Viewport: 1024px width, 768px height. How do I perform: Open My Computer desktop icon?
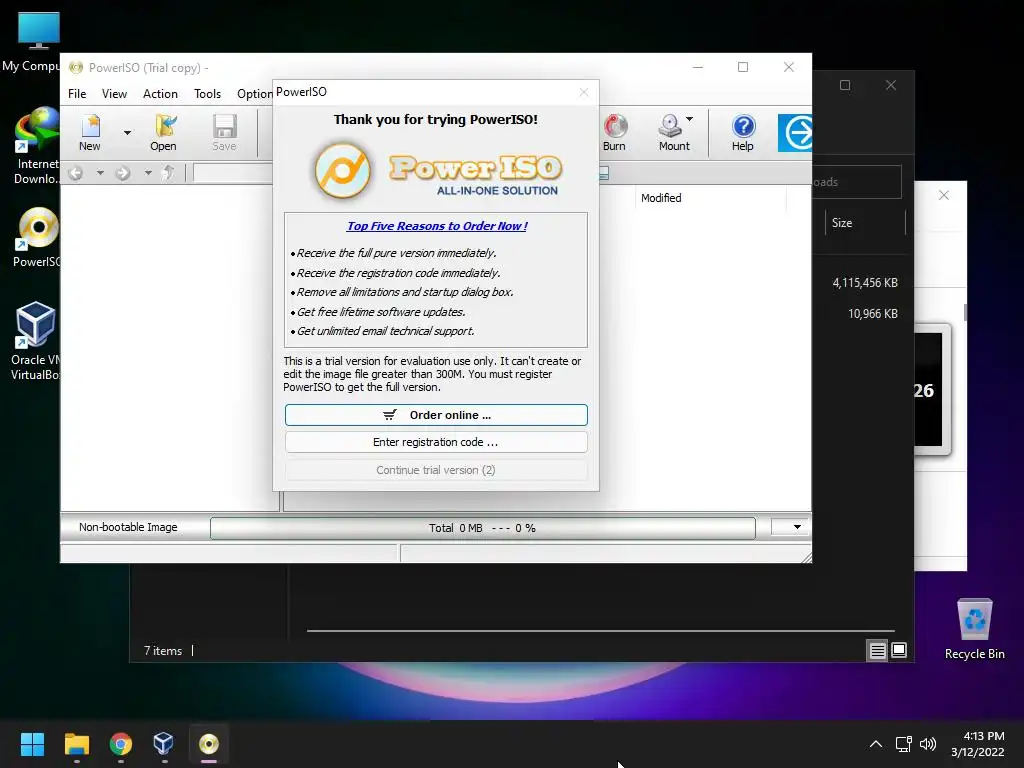click(x=38, y=42)
